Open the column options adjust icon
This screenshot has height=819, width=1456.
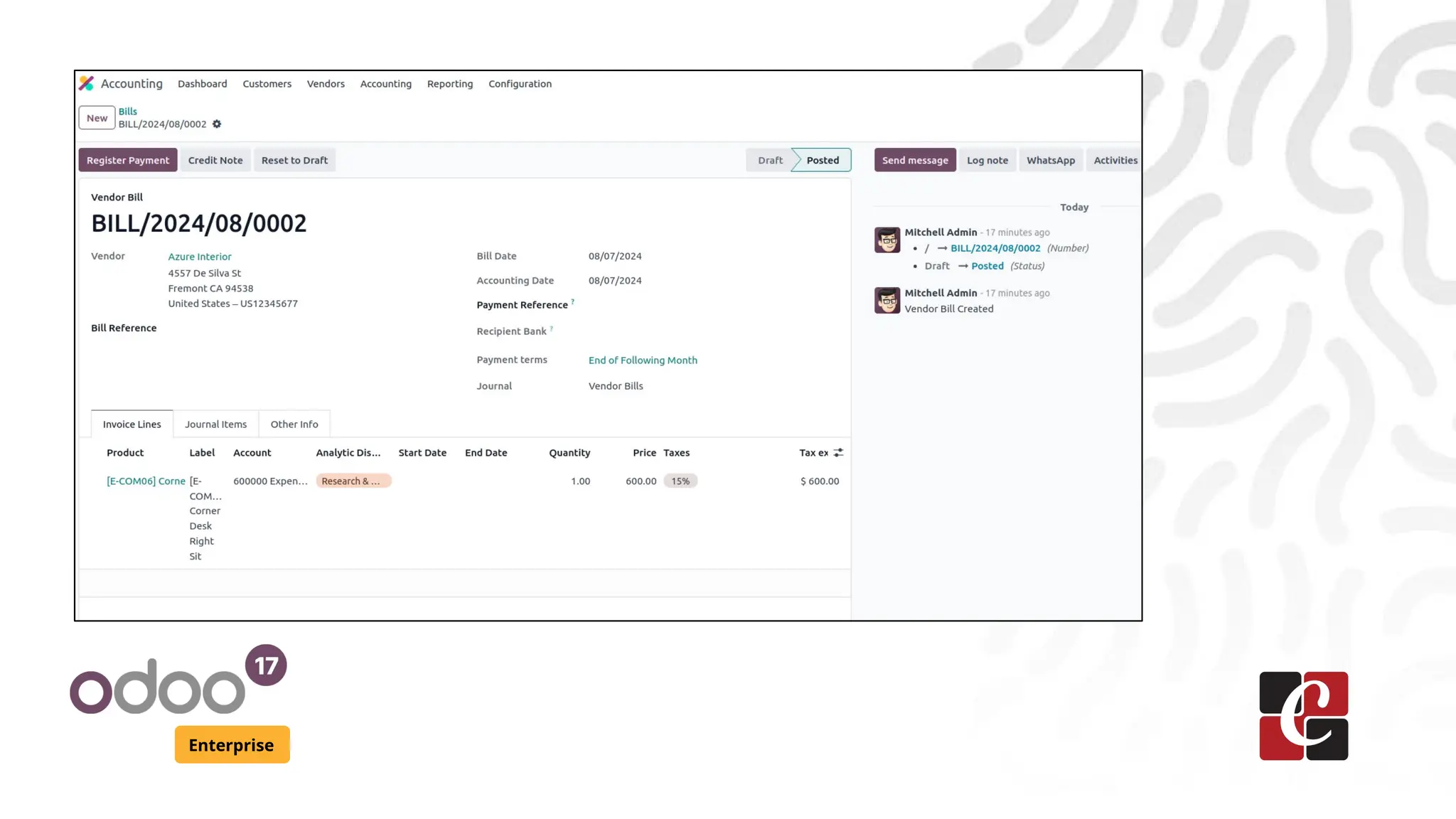tap(838, 453)
